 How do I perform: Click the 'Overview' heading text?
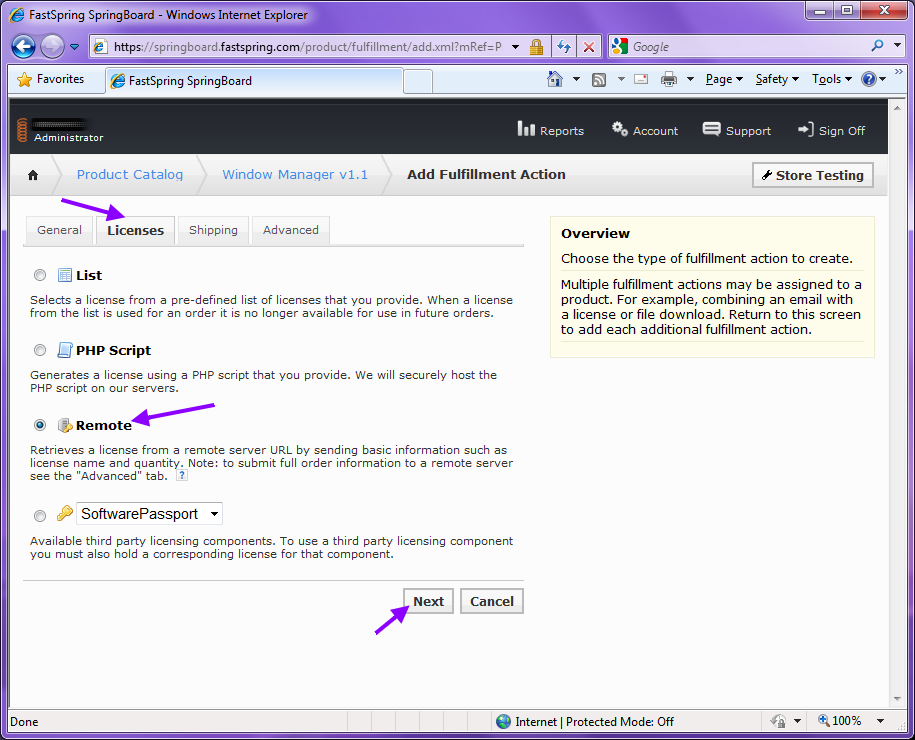point(595,233)
